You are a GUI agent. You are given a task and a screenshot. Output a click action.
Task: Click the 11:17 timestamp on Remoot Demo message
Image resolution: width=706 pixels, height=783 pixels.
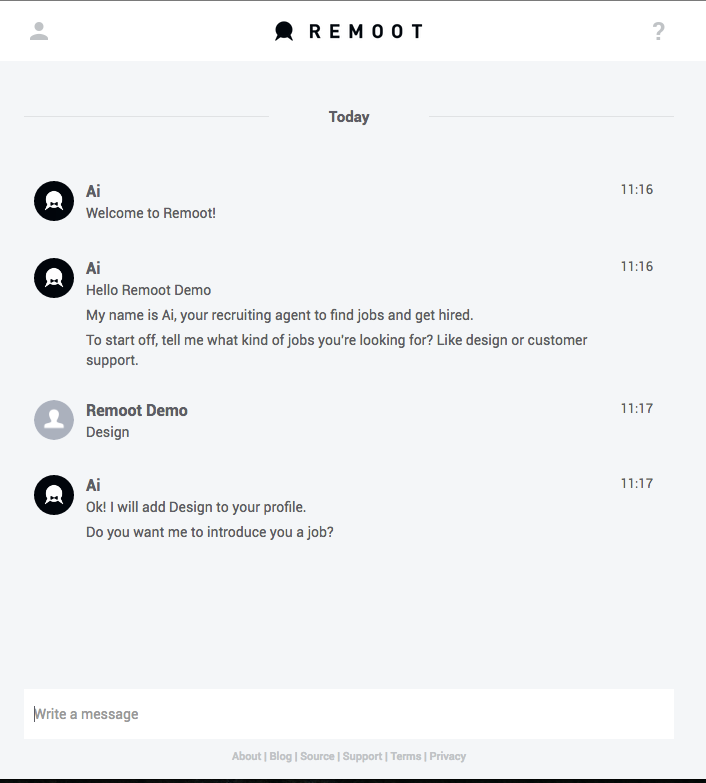click(637, 408)
